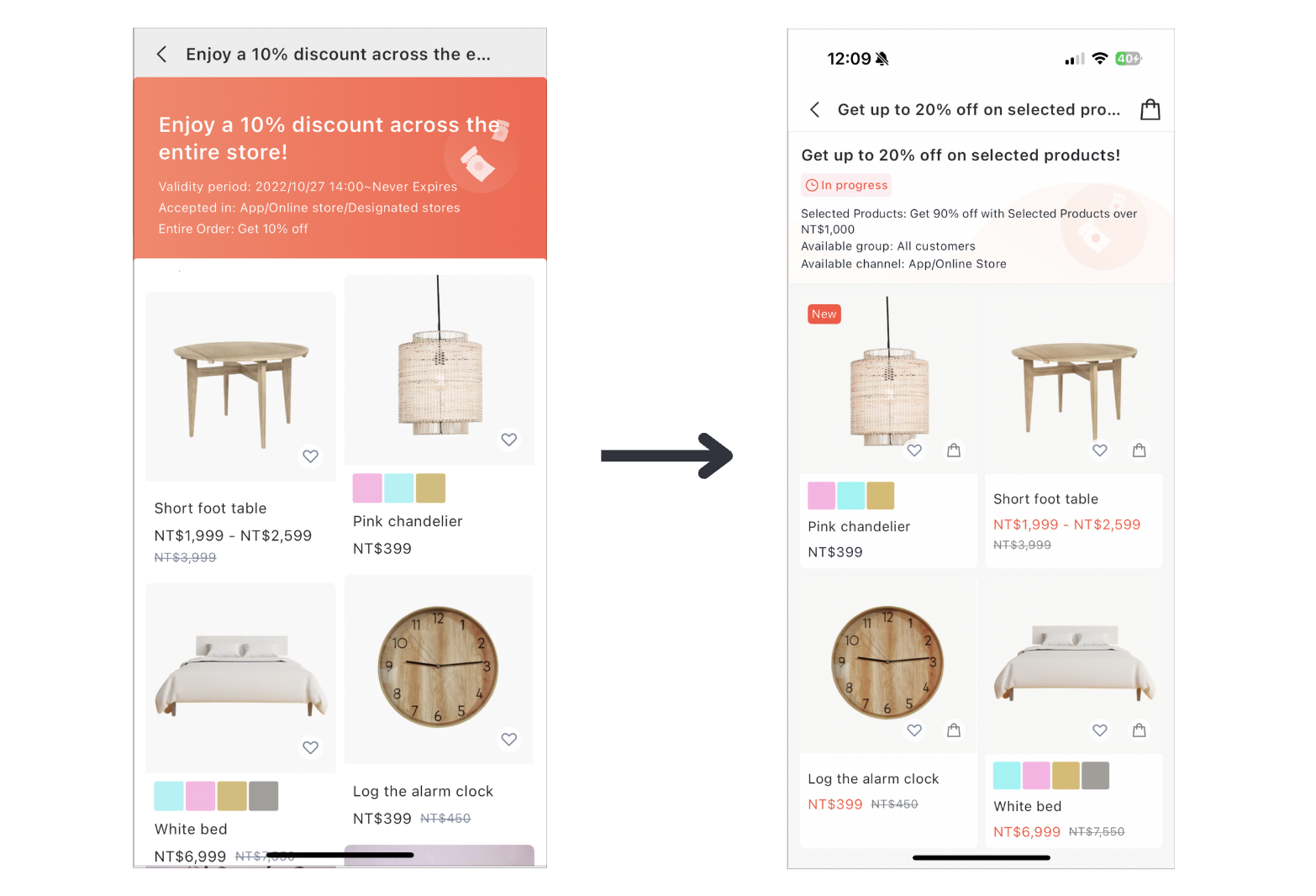Image resolution: width=1316 pixels, height=896 pixels.
Task: Tap the 'In progress' status badge
Action: 846,185
